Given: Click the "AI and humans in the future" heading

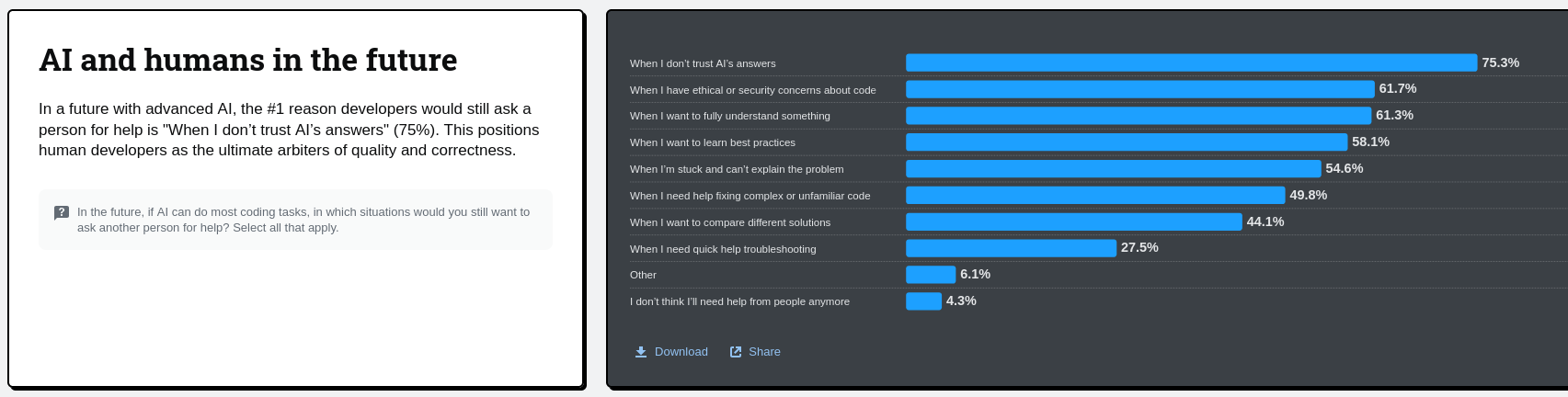Looking at the screenshot, I should [248, 60].
